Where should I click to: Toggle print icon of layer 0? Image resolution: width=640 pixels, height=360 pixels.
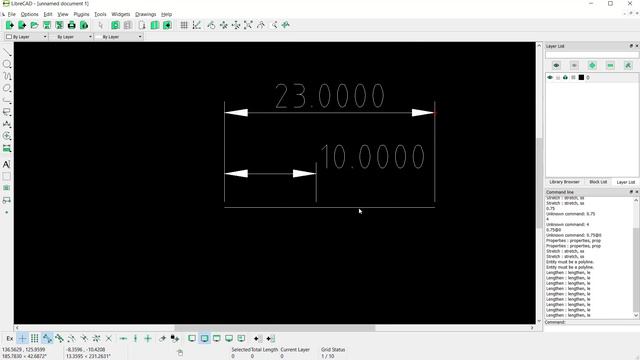(x=565, y=78)
